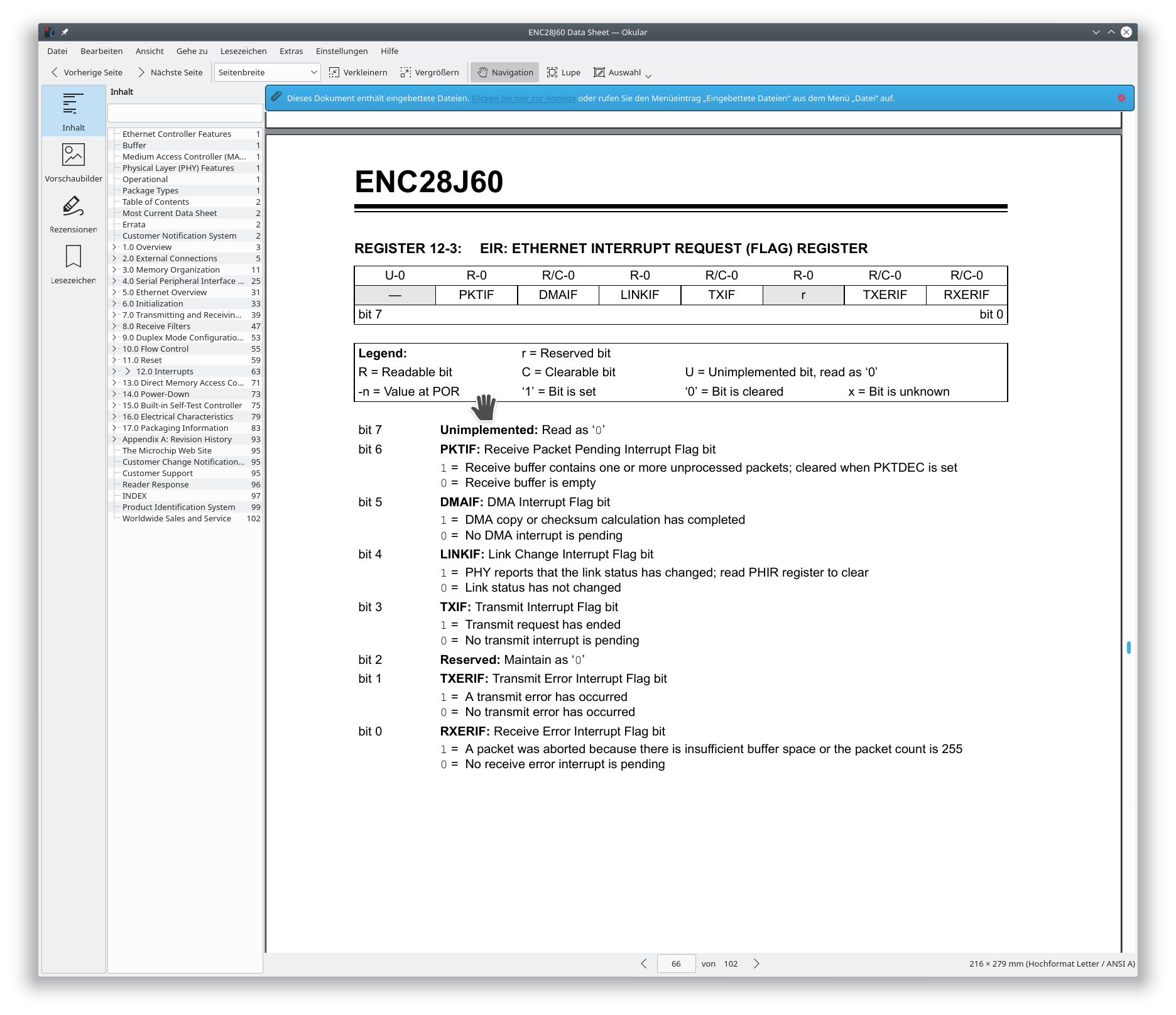This screenshot has height=1015, width=1176.
Task: Open the Einstellungen menu
Action: click(x=342, y=51)
